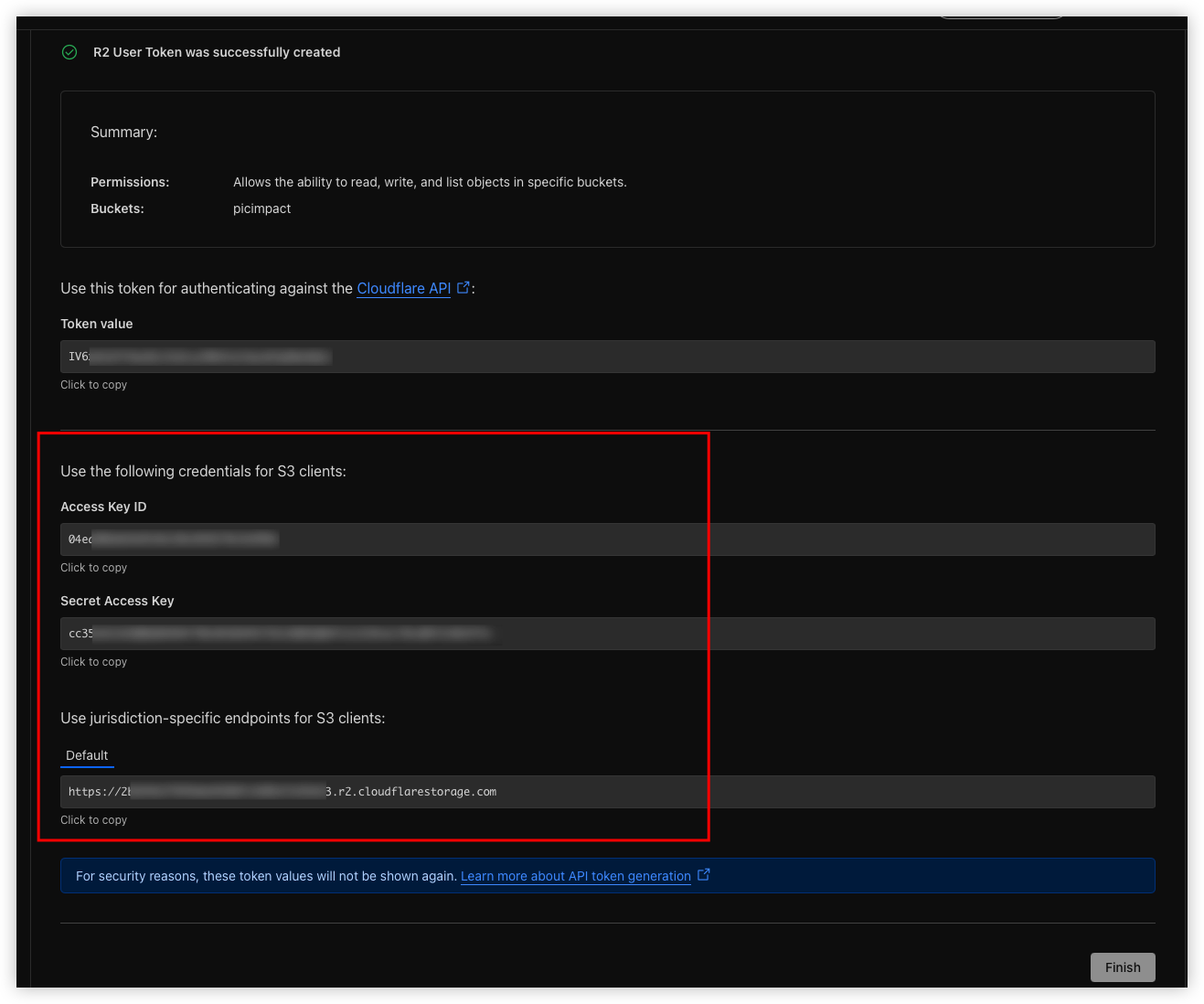Click the external link icon beside Cloudflare API
The image size is (1204, 1004).
tap(463, 287)
